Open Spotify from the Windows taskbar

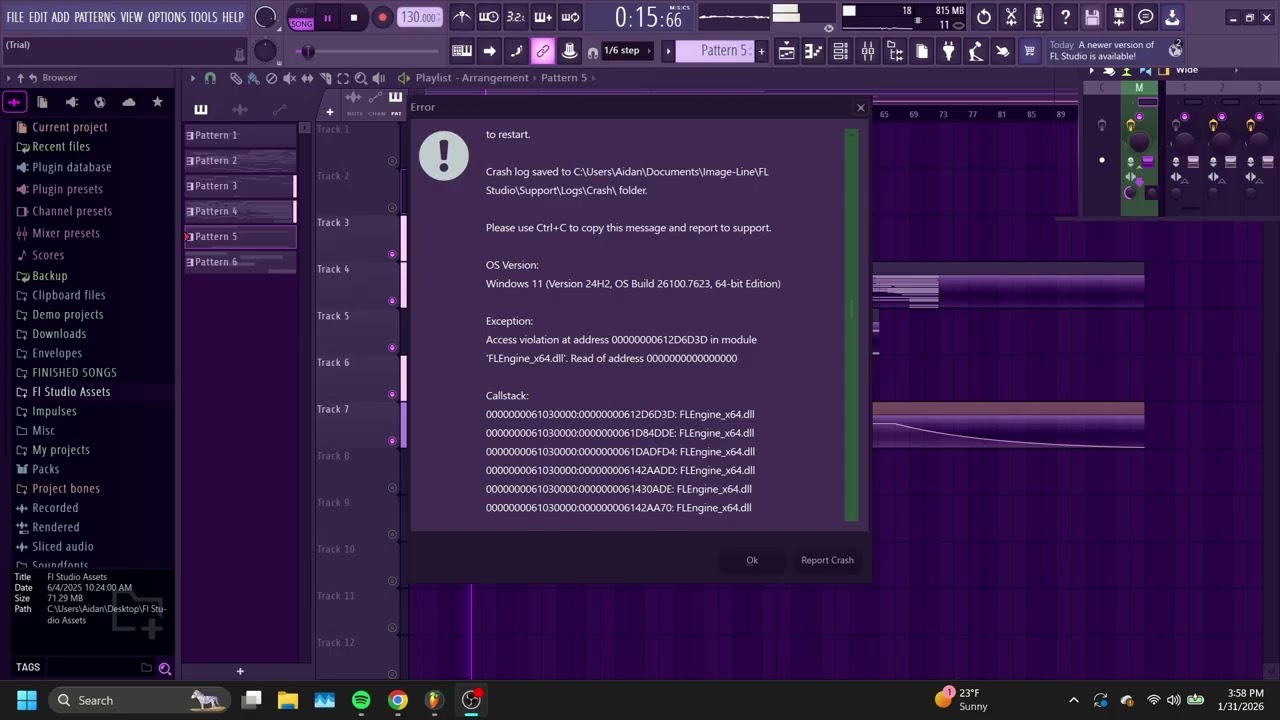361,700
